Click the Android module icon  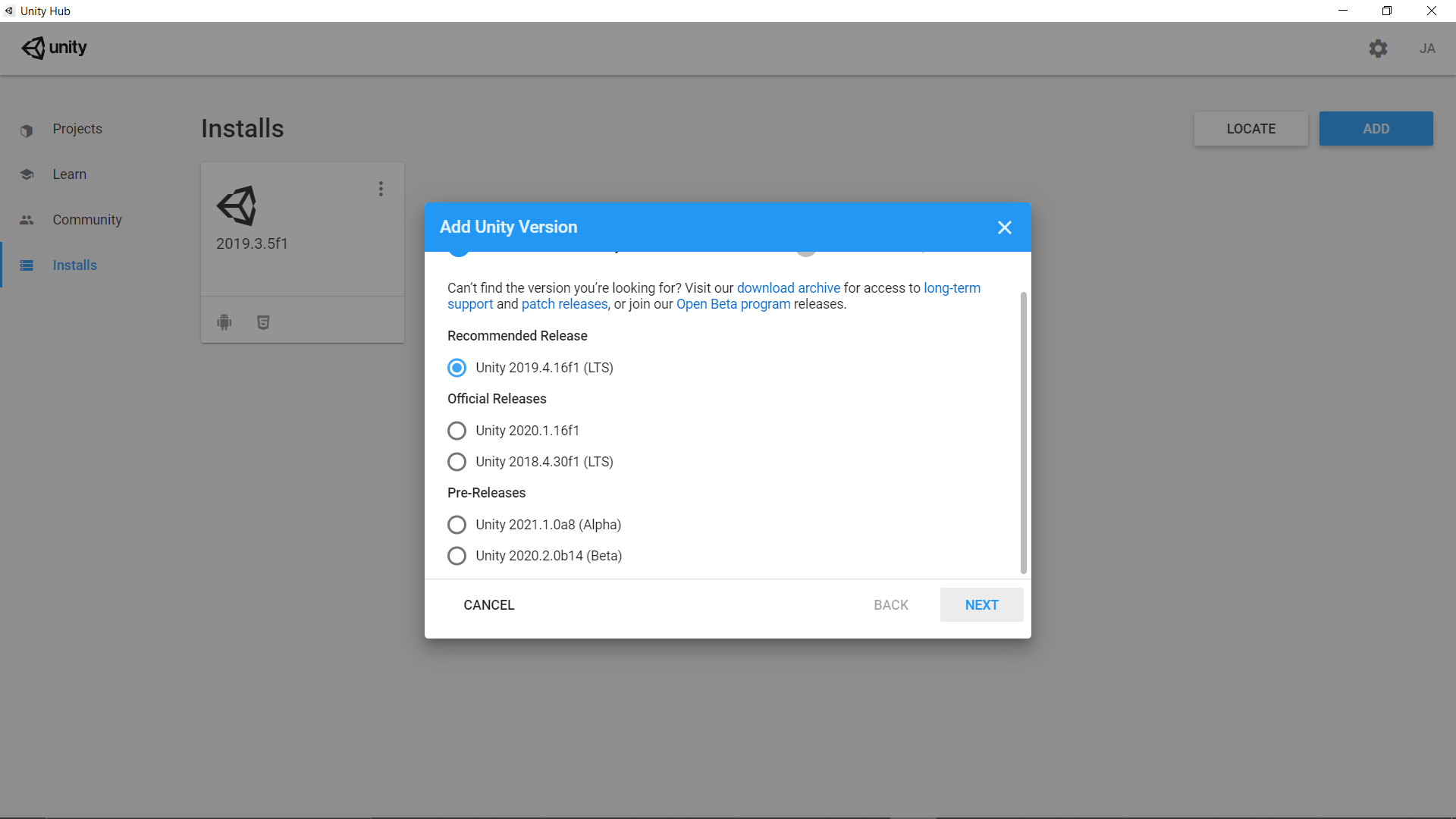point(224,322)
